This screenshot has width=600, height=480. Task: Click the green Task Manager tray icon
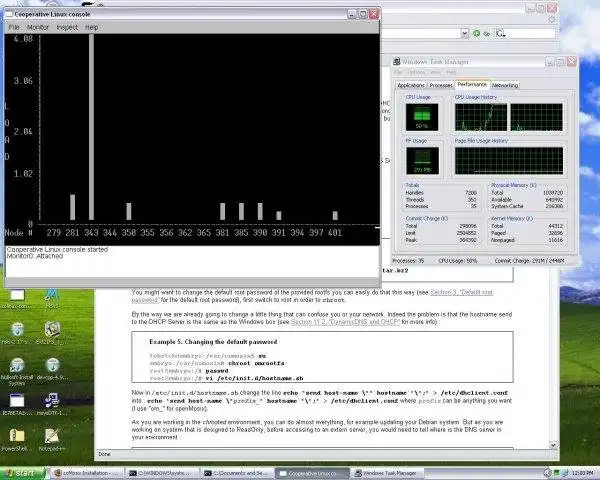[x=557, y=473]
